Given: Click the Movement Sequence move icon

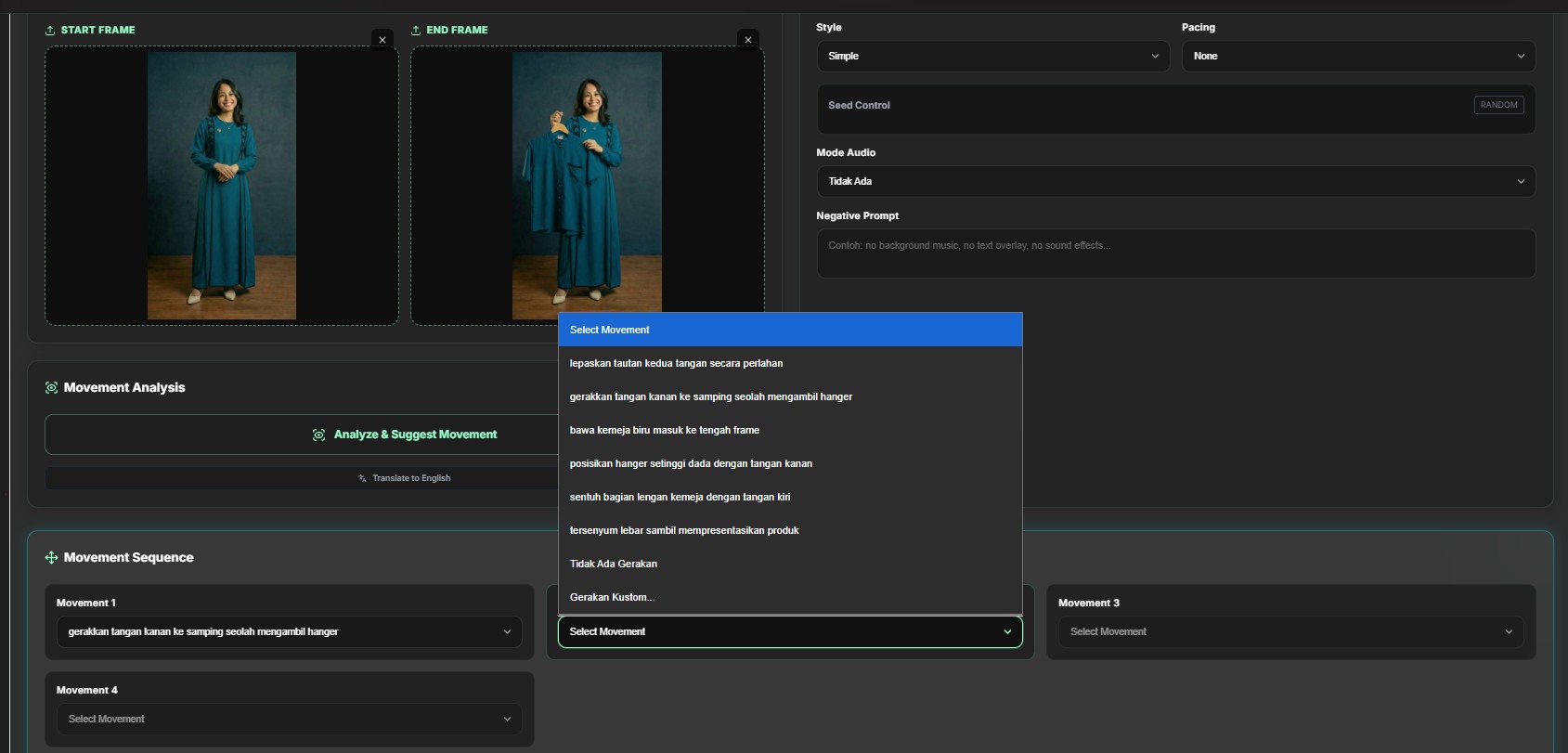Looking at the screenshot, I should click(x=51, y=558).
